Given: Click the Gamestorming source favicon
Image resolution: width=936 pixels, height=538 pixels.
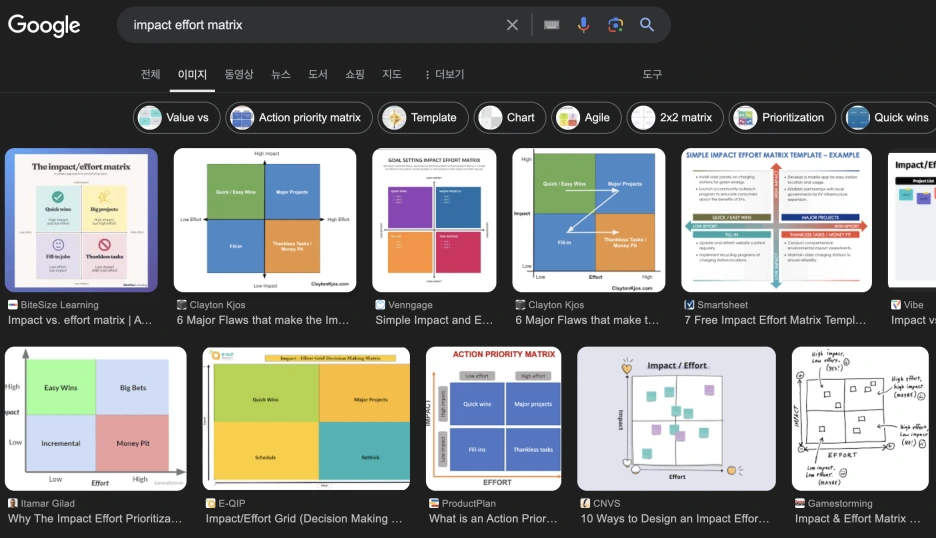Looking at the screenshot, I should [x=800, y=503].
